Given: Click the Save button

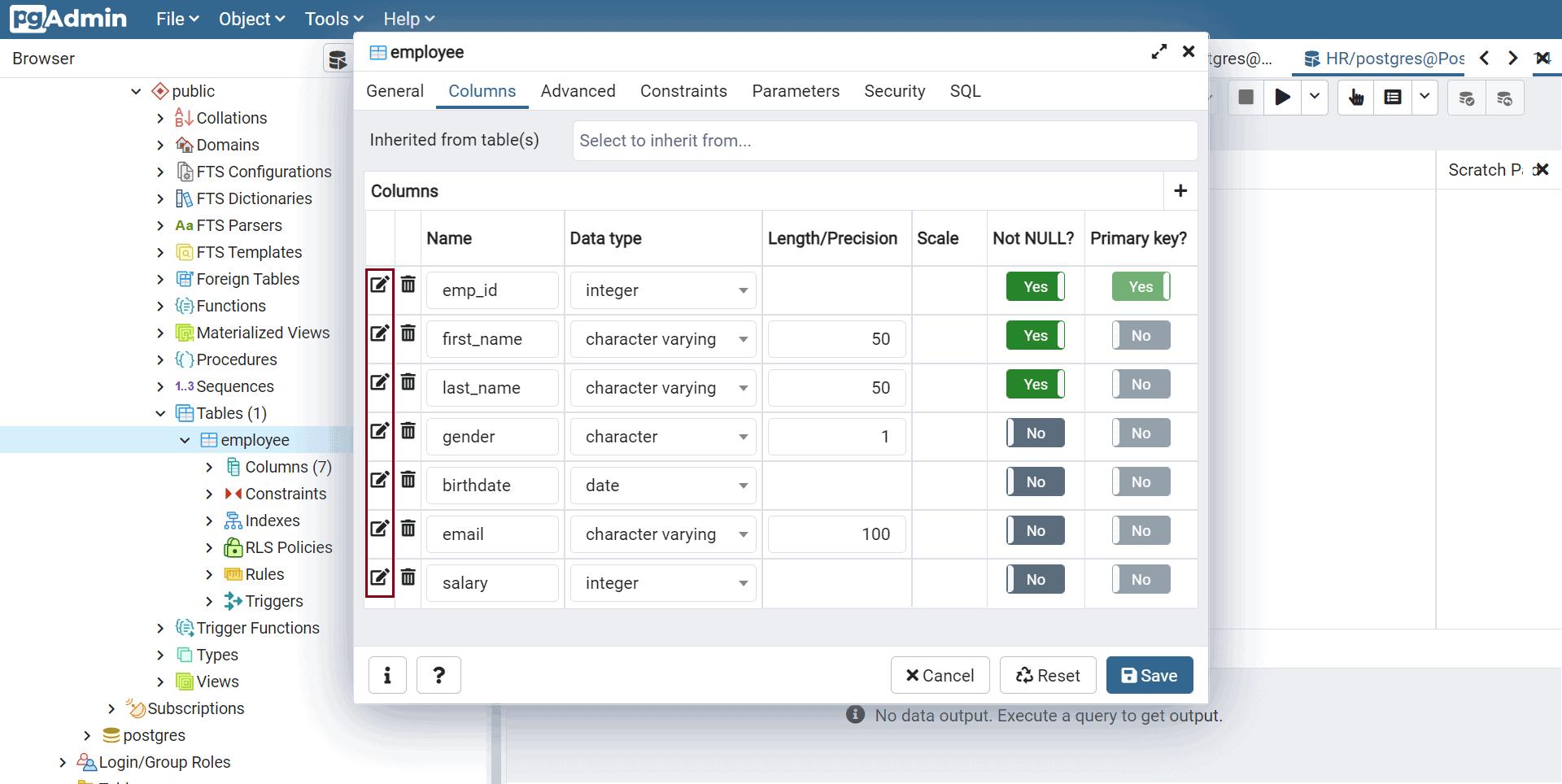Looking at the screenshot, I should click(x=1149, y=675).
